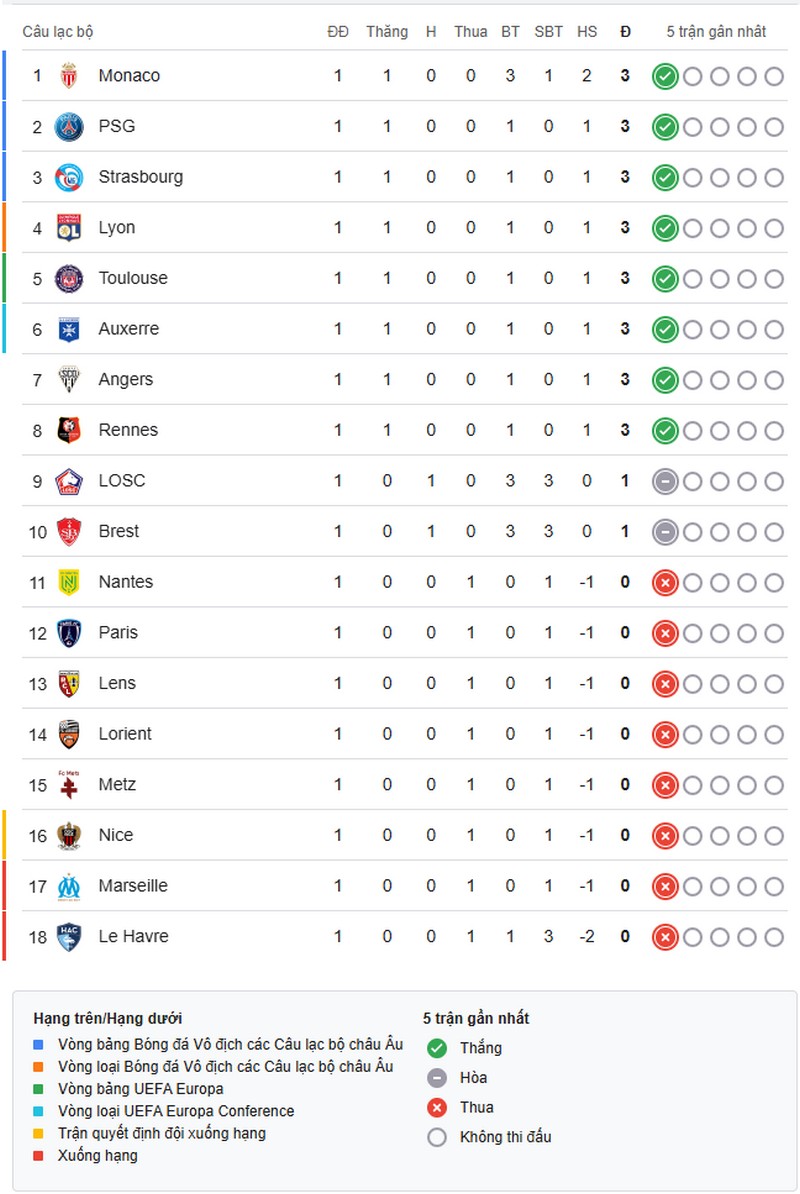This screenshot has width=800, height=1194.
Task: Click the red Xuống hạng legend swatch
Action: (x=39, y=1156)
